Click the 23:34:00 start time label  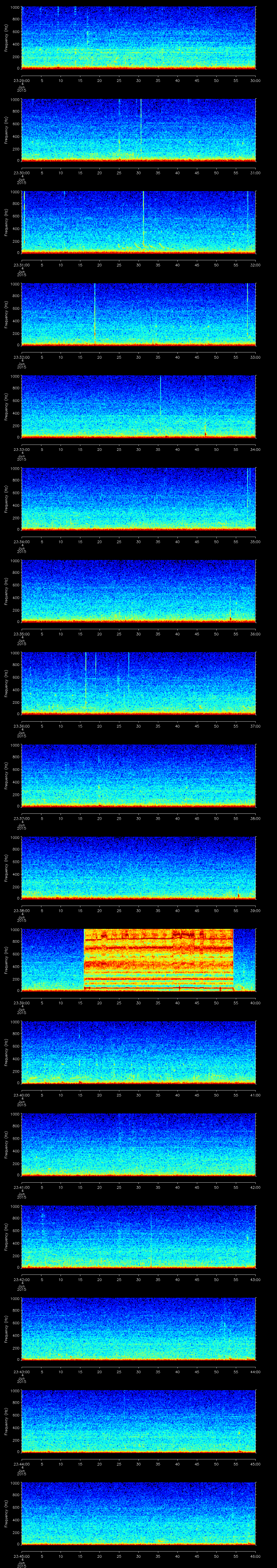pyautogui.click(x=21, y=542)
